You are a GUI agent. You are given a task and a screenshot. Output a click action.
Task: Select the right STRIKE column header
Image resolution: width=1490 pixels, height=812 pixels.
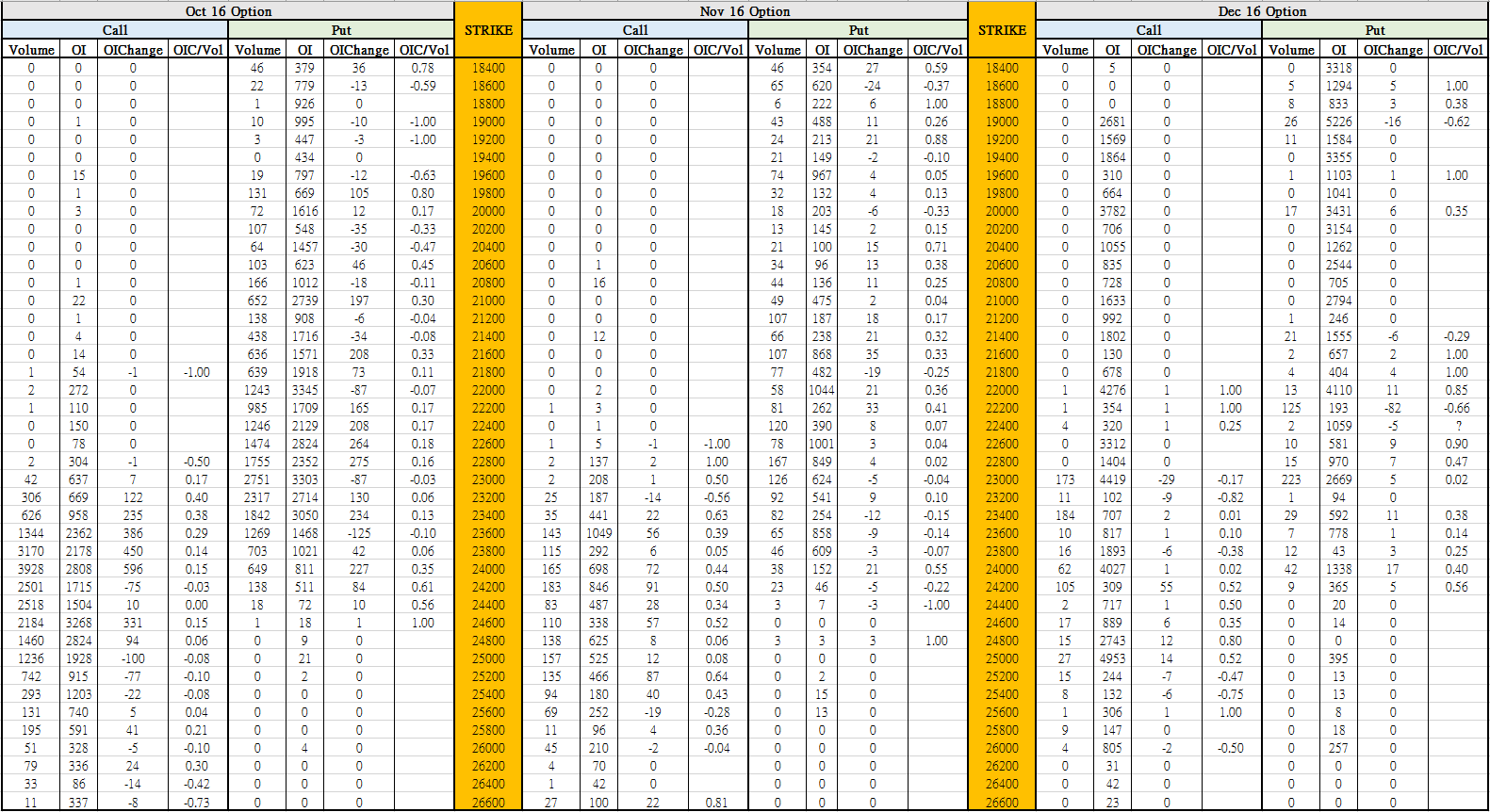tap(1002, 30)
